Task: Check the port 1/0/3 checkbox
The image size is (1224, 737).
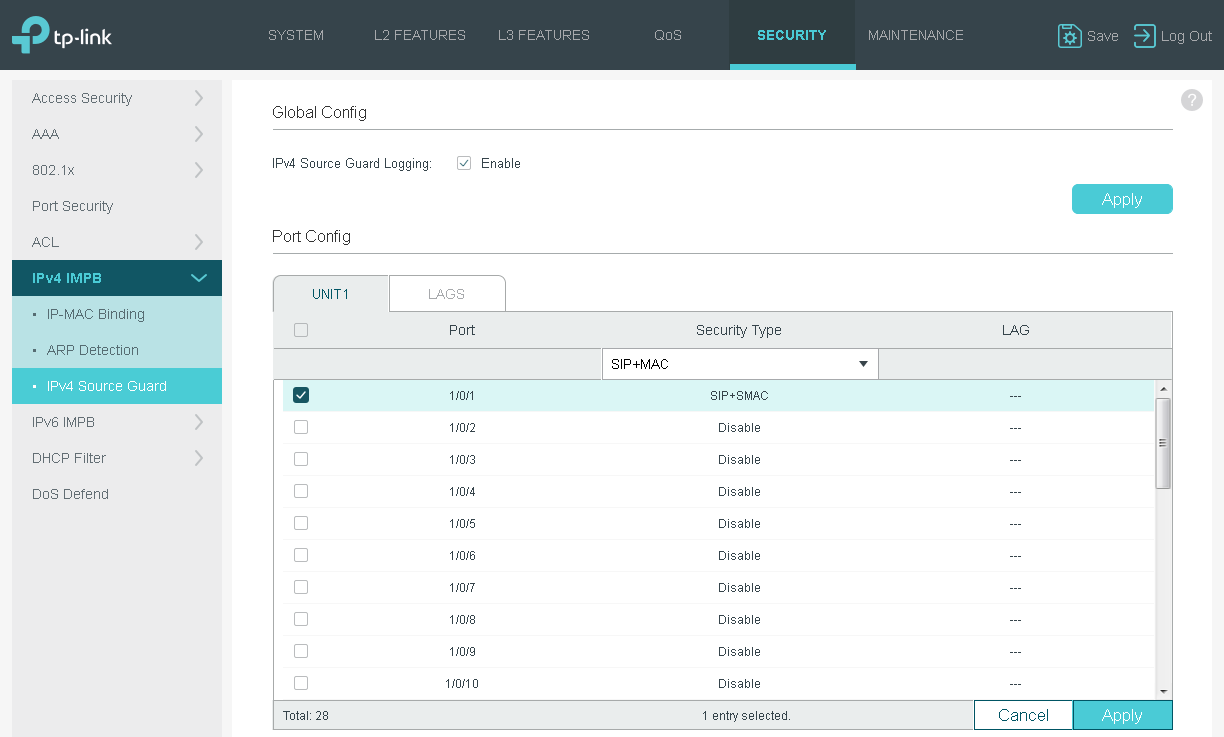Action: tap(301, 459)
